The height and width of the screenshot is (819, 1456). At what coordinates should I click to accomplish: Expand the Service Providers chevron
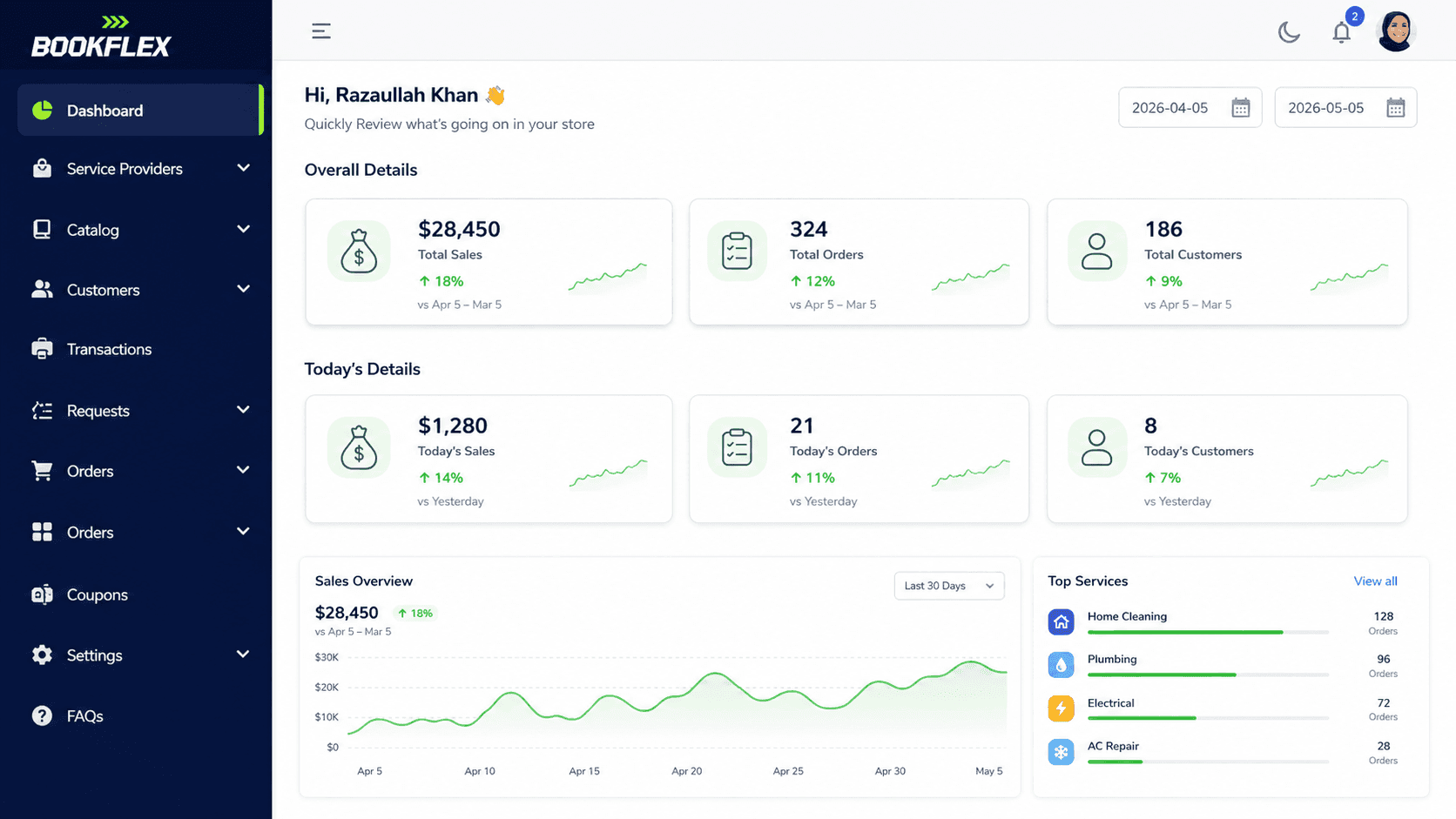click(244, 168)
